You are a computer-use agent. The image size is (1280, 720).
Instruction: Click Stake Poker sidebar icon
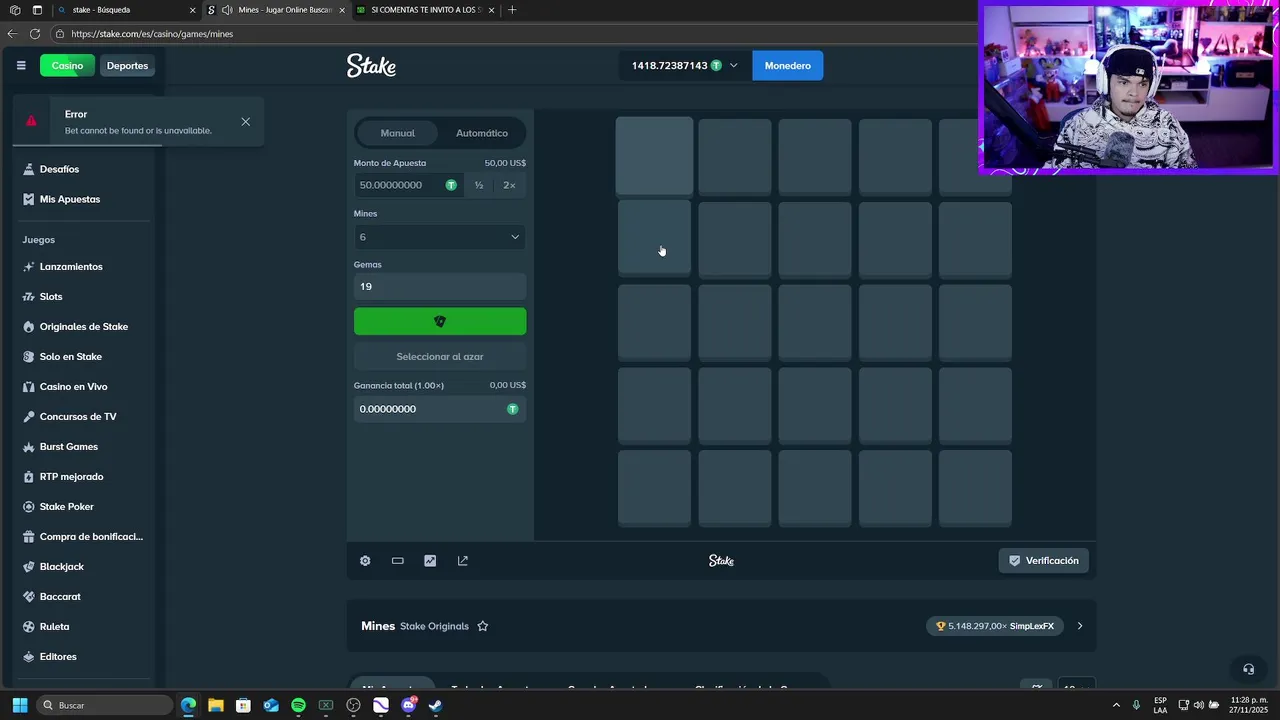click(29, 507)
